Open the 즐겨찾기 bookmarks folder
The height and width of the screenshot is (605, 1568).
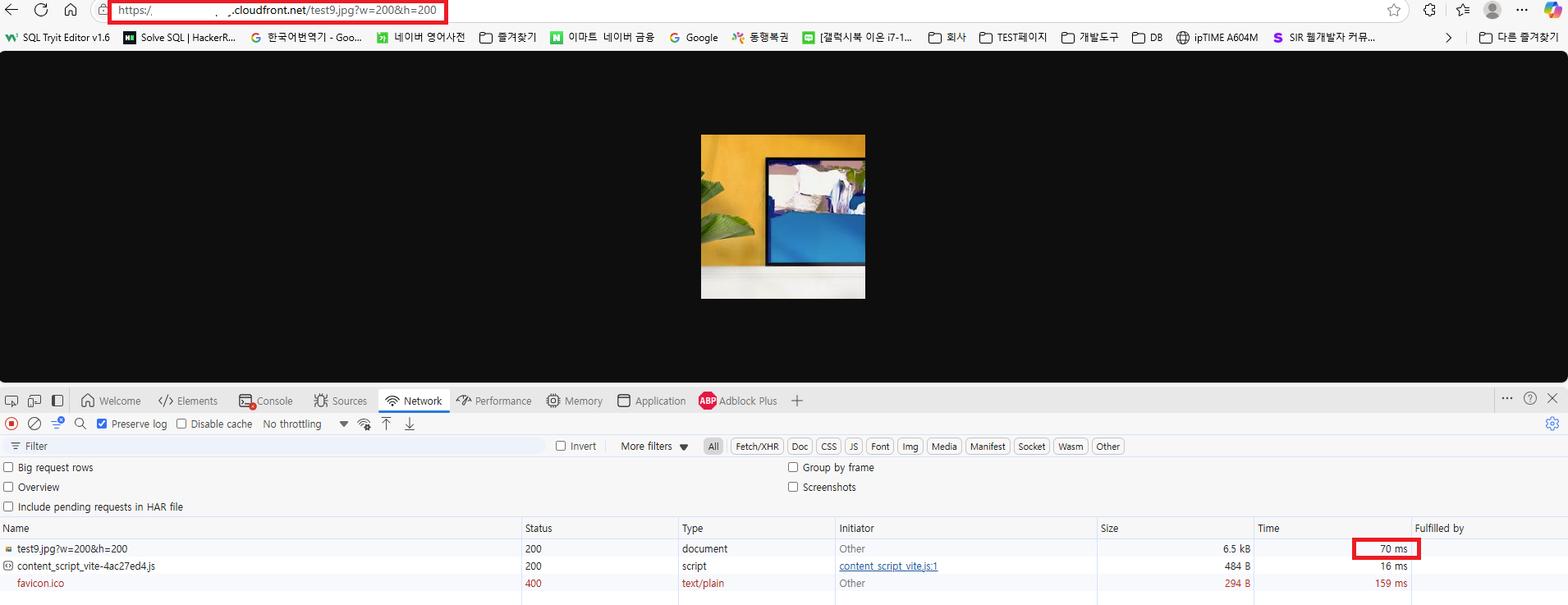[x=507, y=38]
